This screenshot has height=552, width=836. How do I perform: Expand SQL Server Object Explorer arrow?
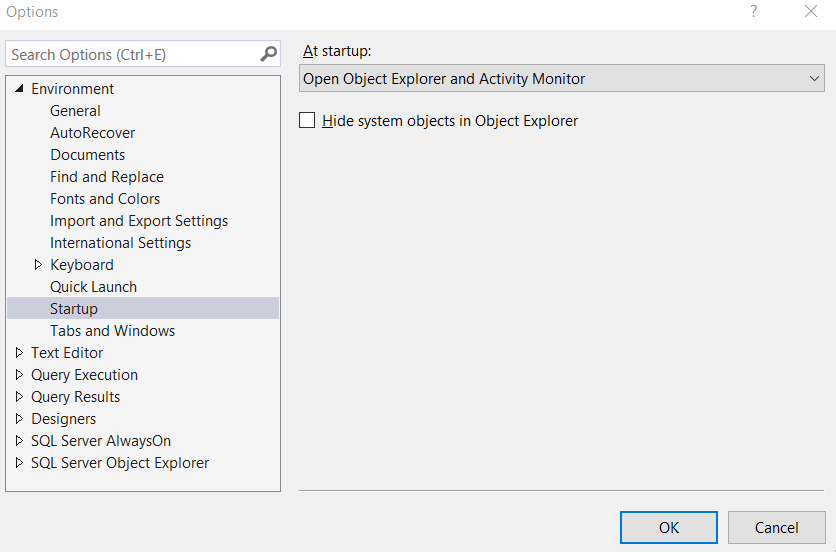tap(19, 463)
